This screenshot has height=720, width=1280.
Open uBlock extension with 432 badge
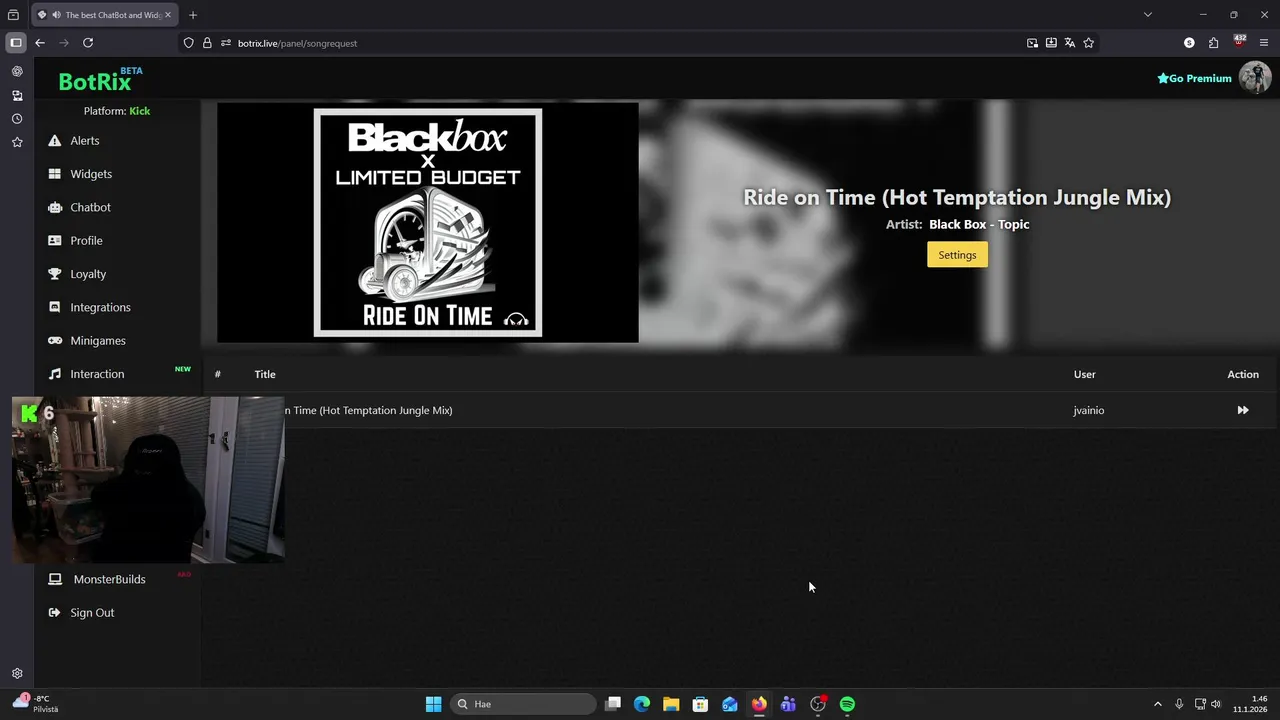point(1239,42)
